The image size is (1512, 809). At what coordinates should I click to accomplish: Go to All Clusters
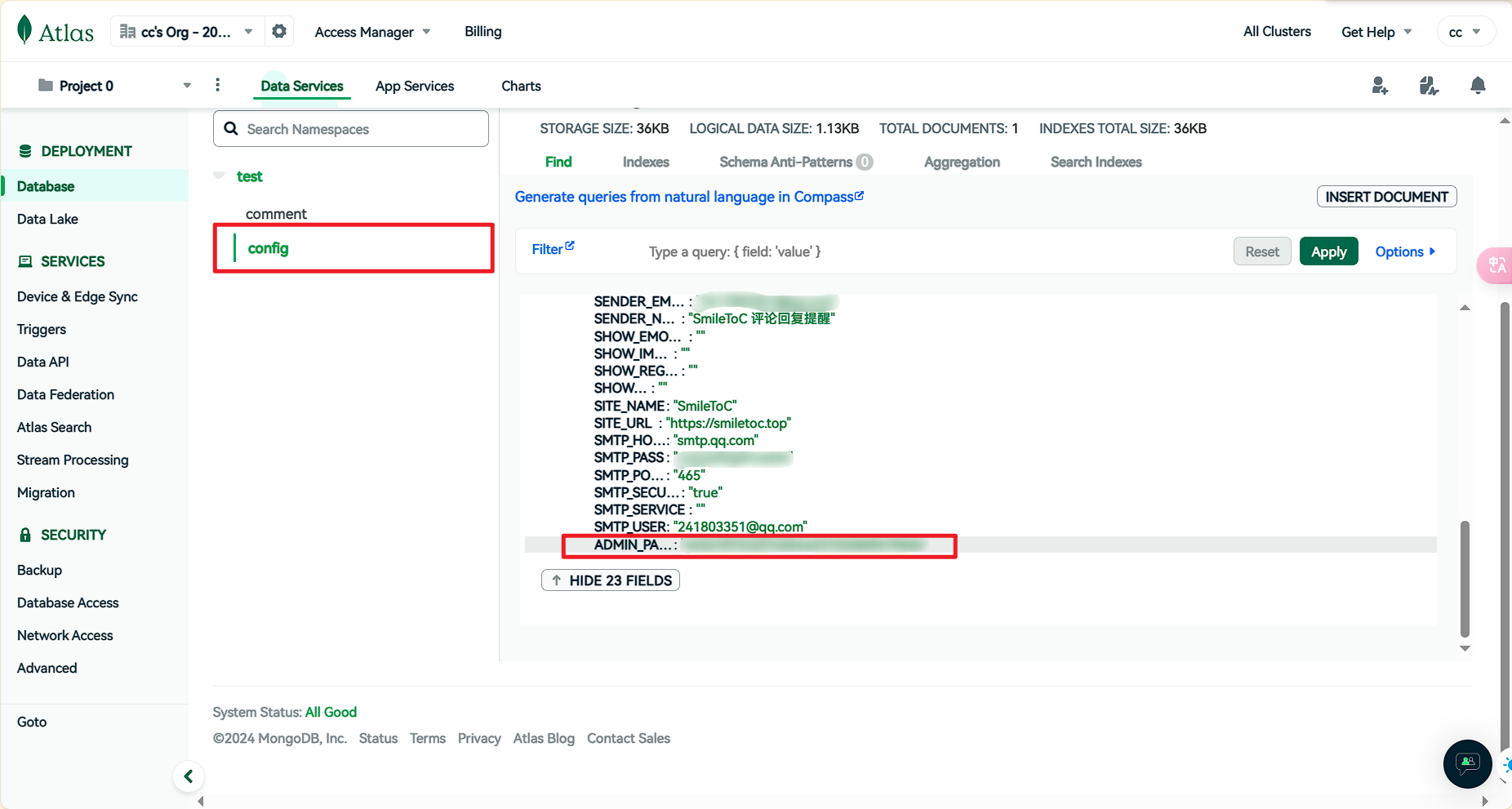tap(1277, 31)
